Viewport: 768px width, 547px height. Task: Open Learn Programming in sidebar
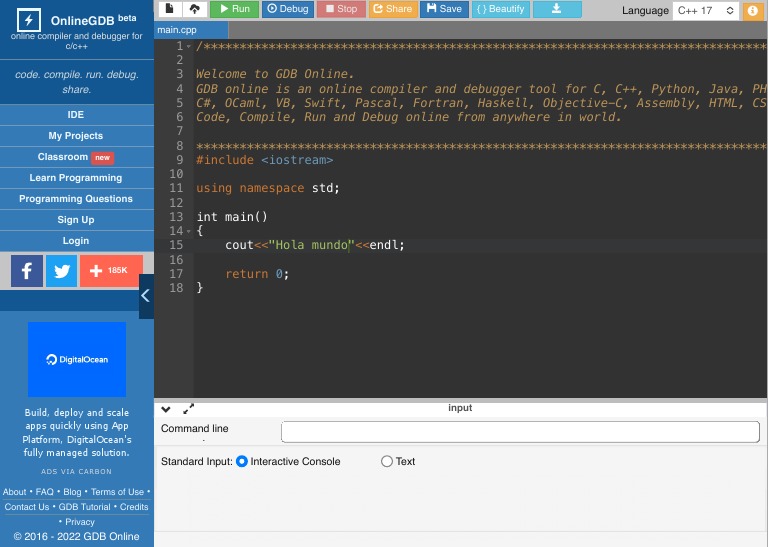point(76,178)
